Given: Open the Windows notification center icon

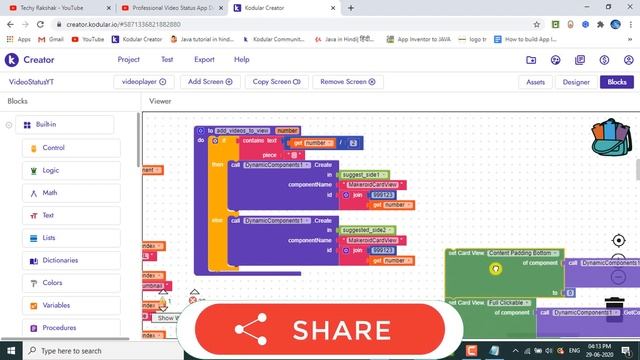Looking at the screenshot, I should [x=627, y=351].
